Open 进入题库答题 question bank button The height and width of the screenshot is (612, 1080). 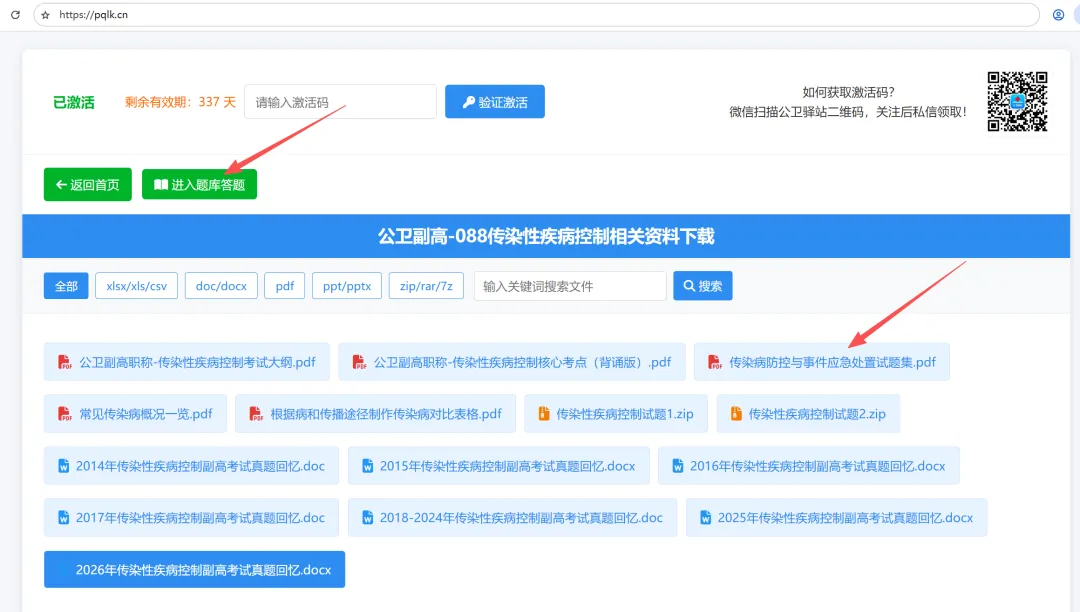(199, 184)
